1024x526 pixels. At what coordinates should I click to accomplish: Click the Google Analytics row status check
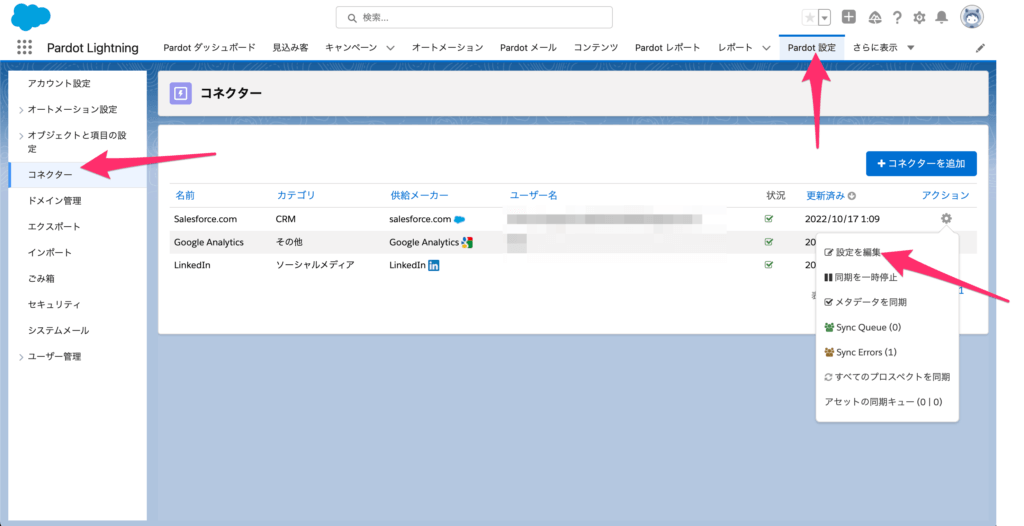pos(769,242)
